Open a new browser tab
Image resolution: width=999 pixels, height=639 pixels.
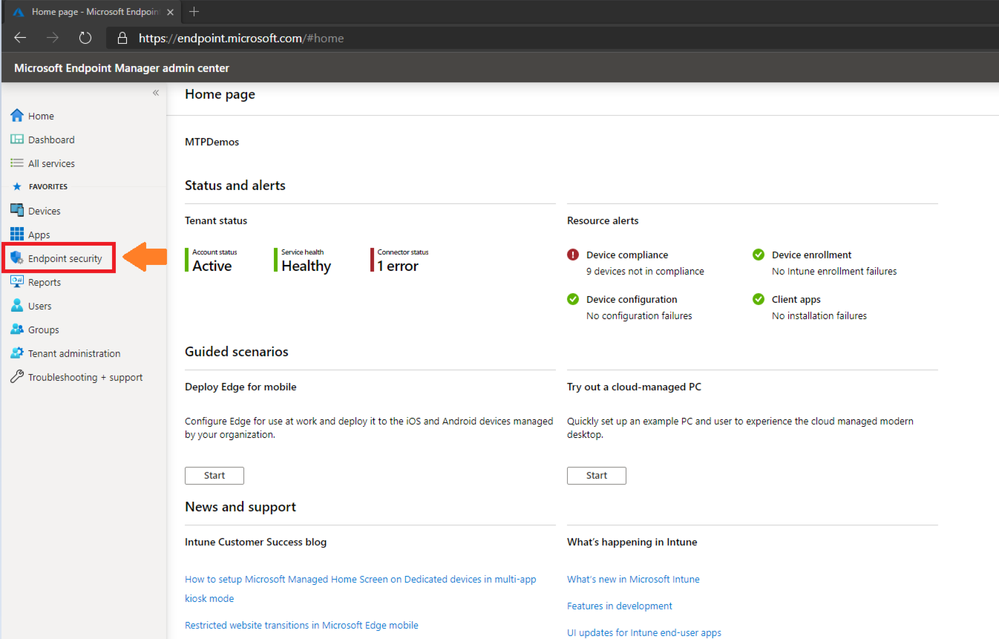point(194,11)
